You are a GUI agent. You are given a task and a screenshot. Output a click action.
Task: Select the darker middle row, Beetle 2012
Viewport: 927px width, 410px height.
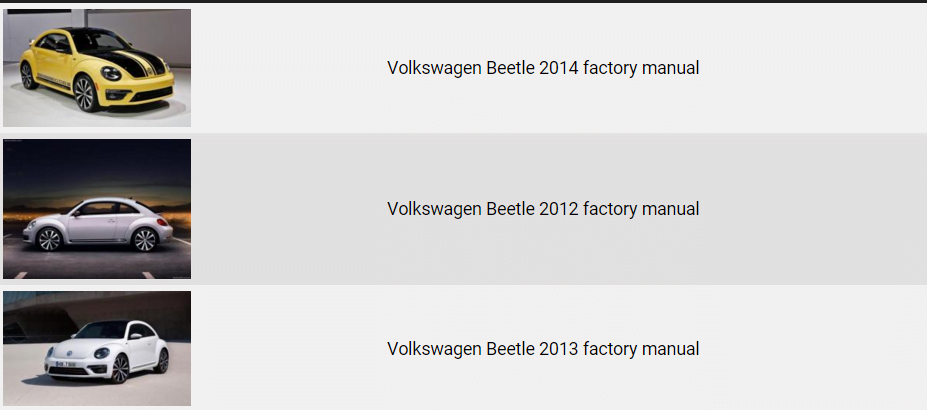(x=800, y=209)
